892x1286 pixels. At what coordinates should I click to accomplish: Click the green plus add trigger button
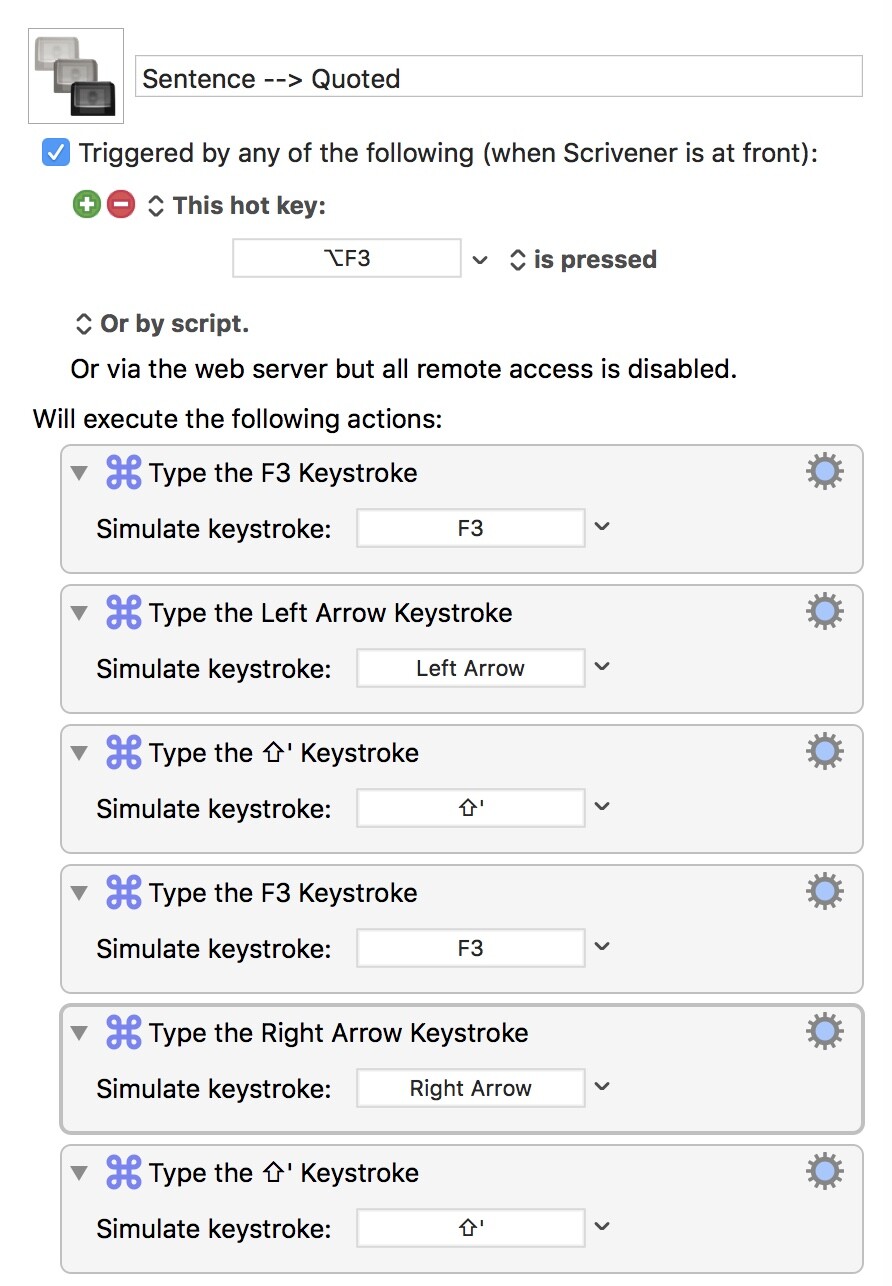87,205
